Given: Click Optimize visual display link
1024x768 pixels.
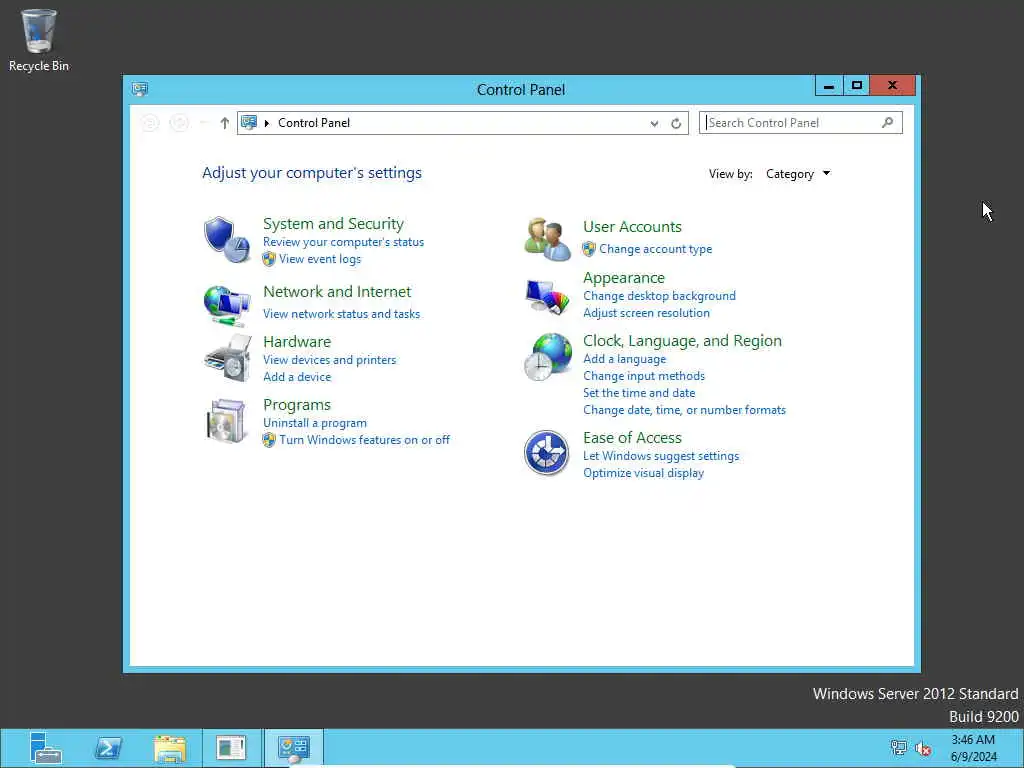Looking at the screenshot, I should coord(643,473).
